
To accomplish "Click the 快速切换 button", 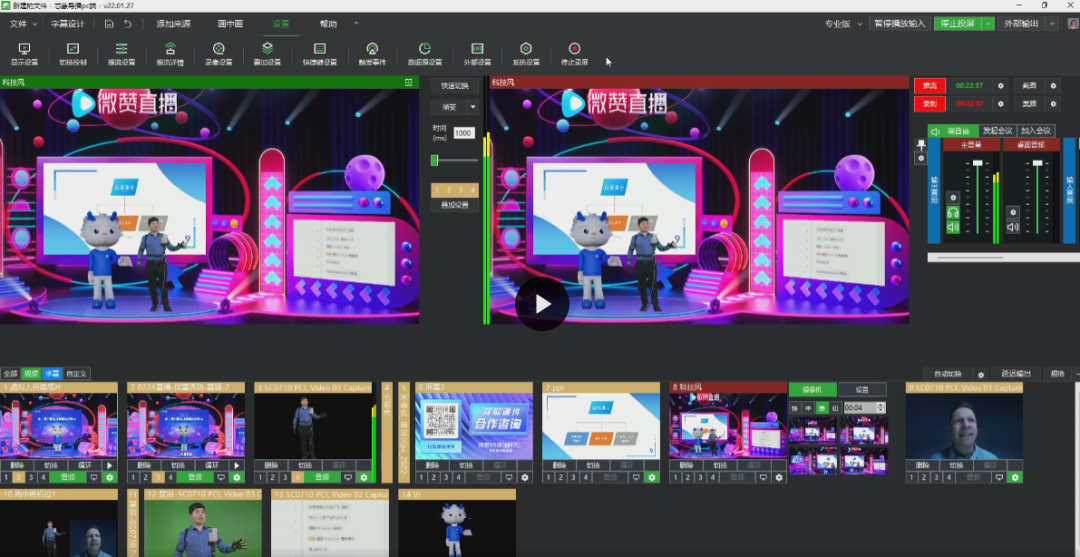I will 455,86.
